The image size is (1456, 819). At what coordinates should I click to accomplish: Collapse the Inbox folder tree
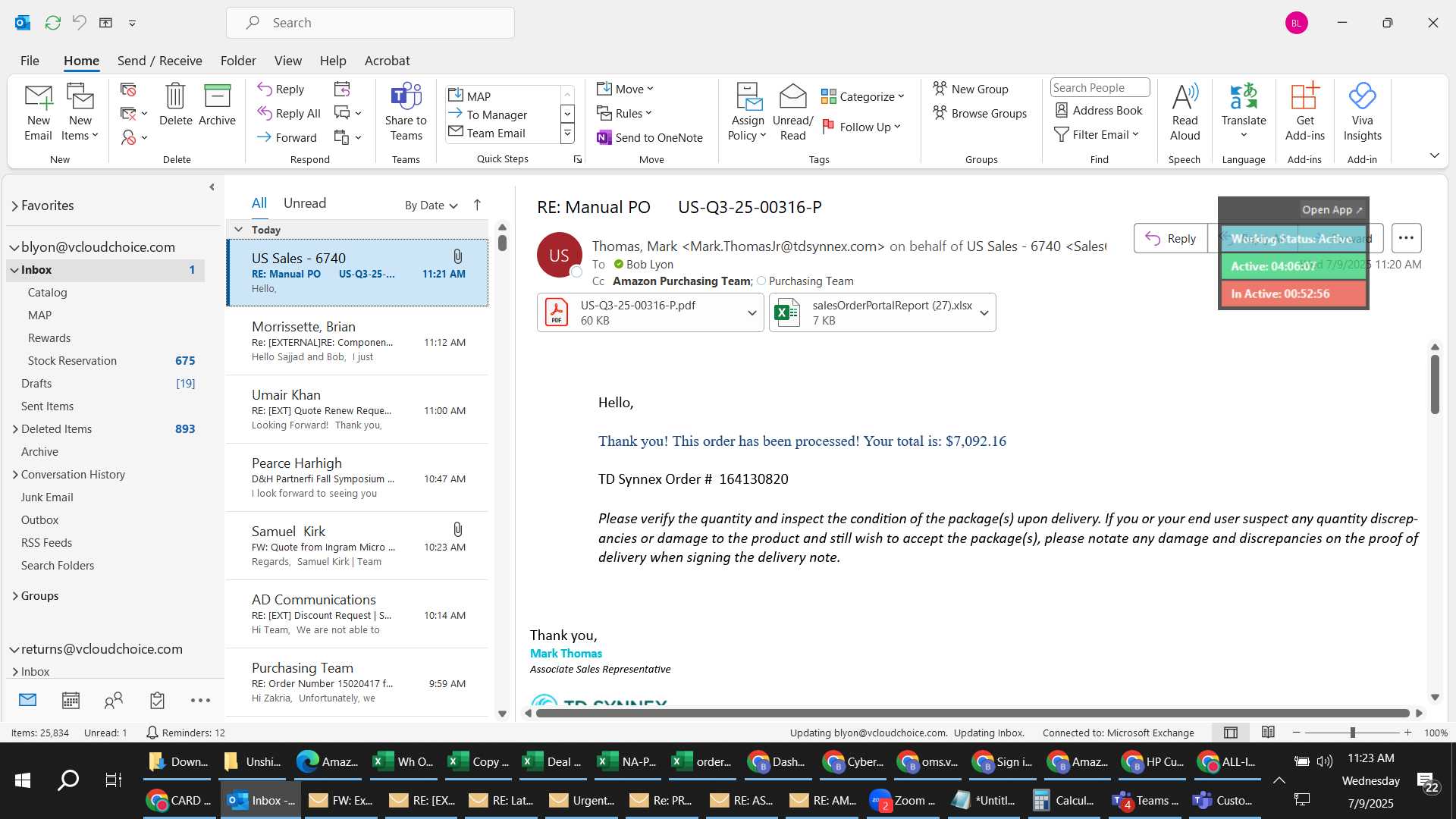(15, 270)
